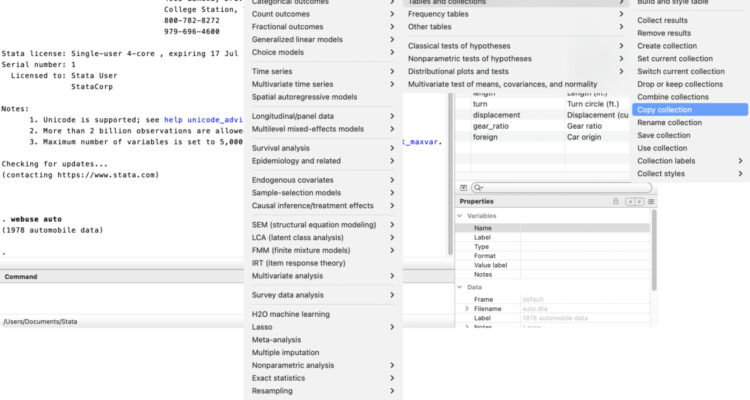Click the lock icon in Properties header
The image size is (750, 400).
pos(616,201)
